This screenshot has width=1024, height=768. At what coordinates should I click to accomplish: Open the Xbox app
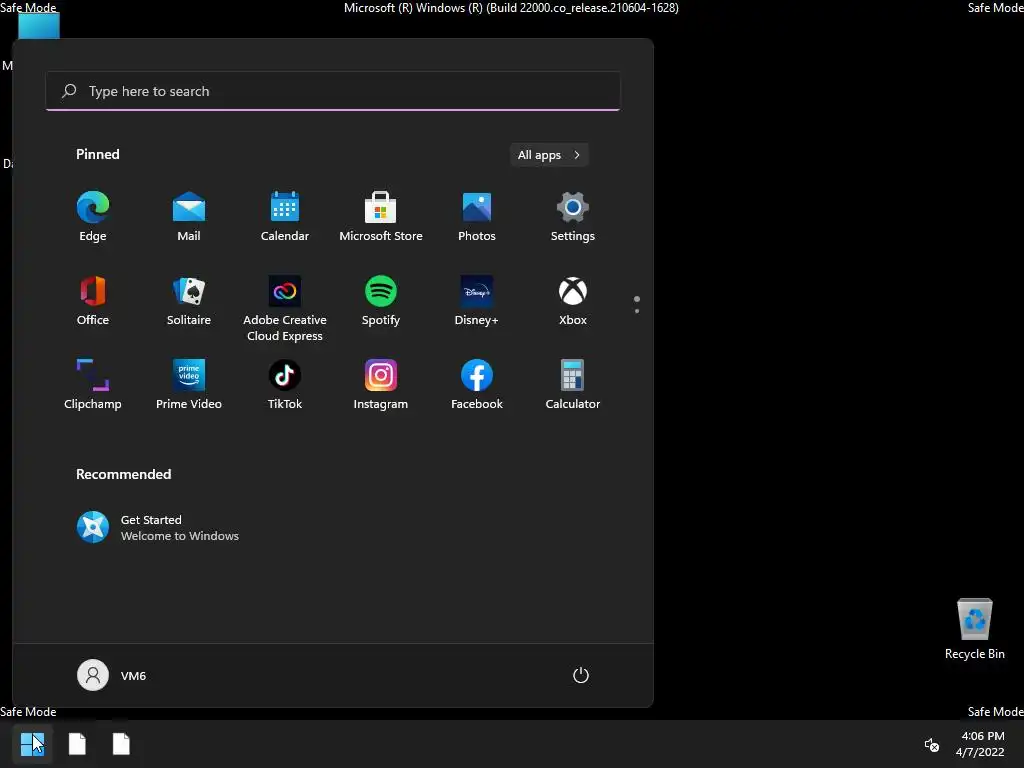pyautogui.click(x=573, y=301)
